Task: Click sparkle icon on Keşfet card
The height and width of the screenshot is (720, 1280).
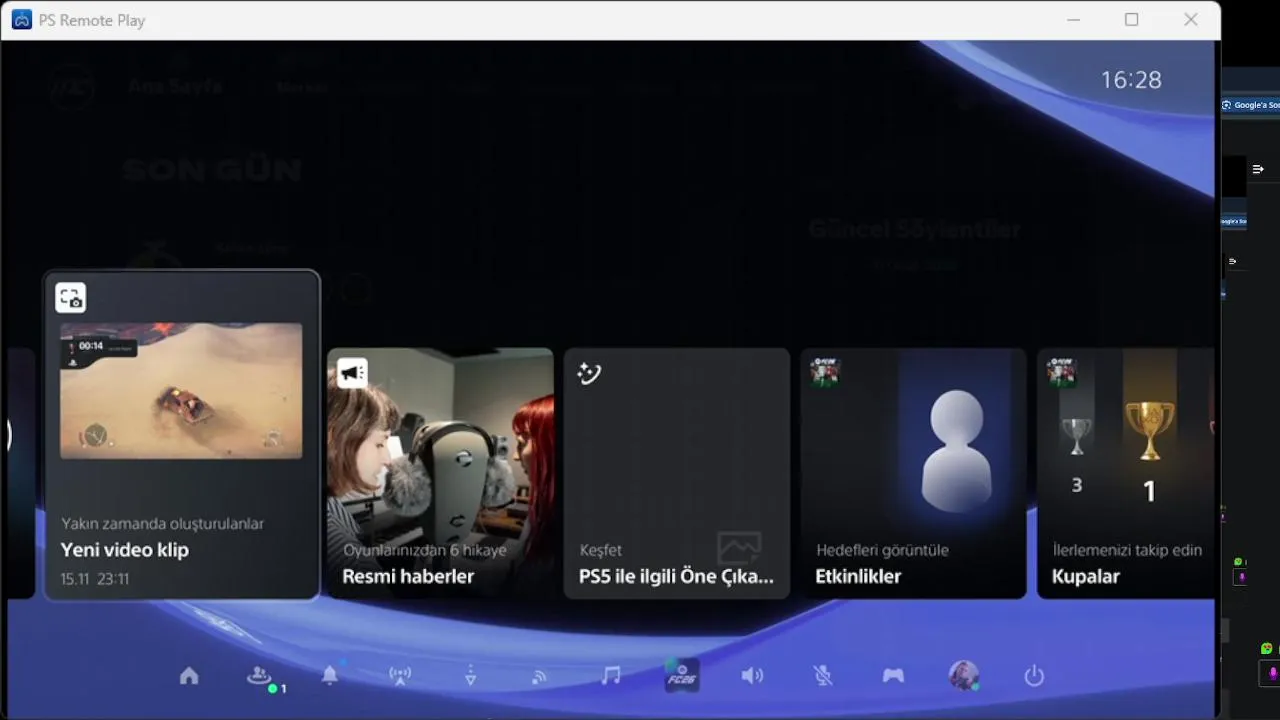Action: tap(589, 373)
